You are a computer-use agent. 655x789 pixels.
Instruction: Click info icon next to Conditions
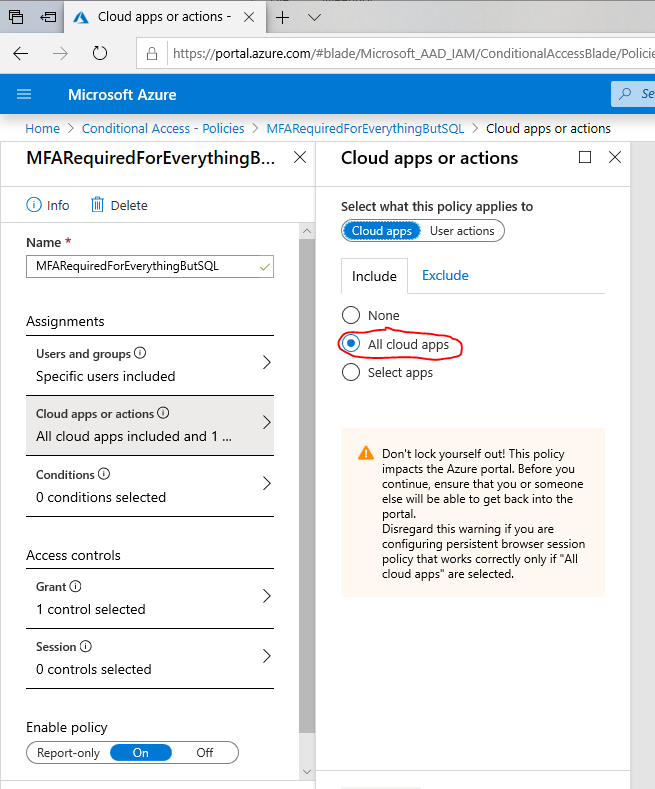tap(104, 474)
